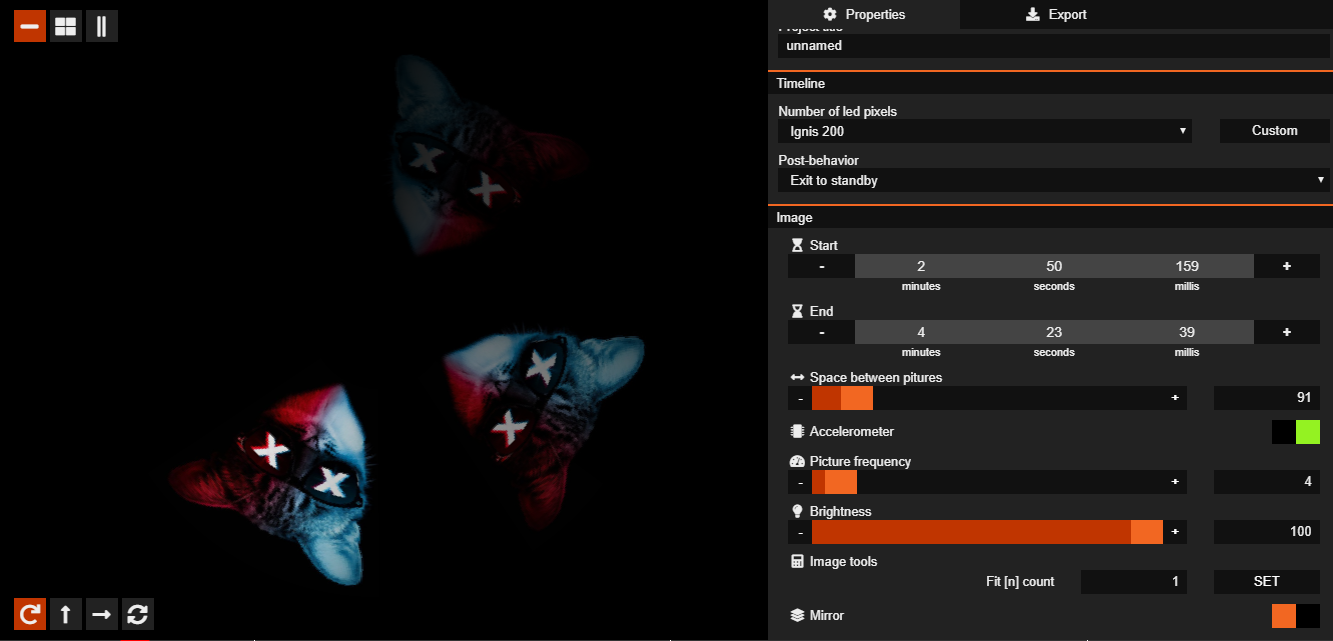Click the up arrow direction icon
The image size is (1333, 641).
[66, 614]
